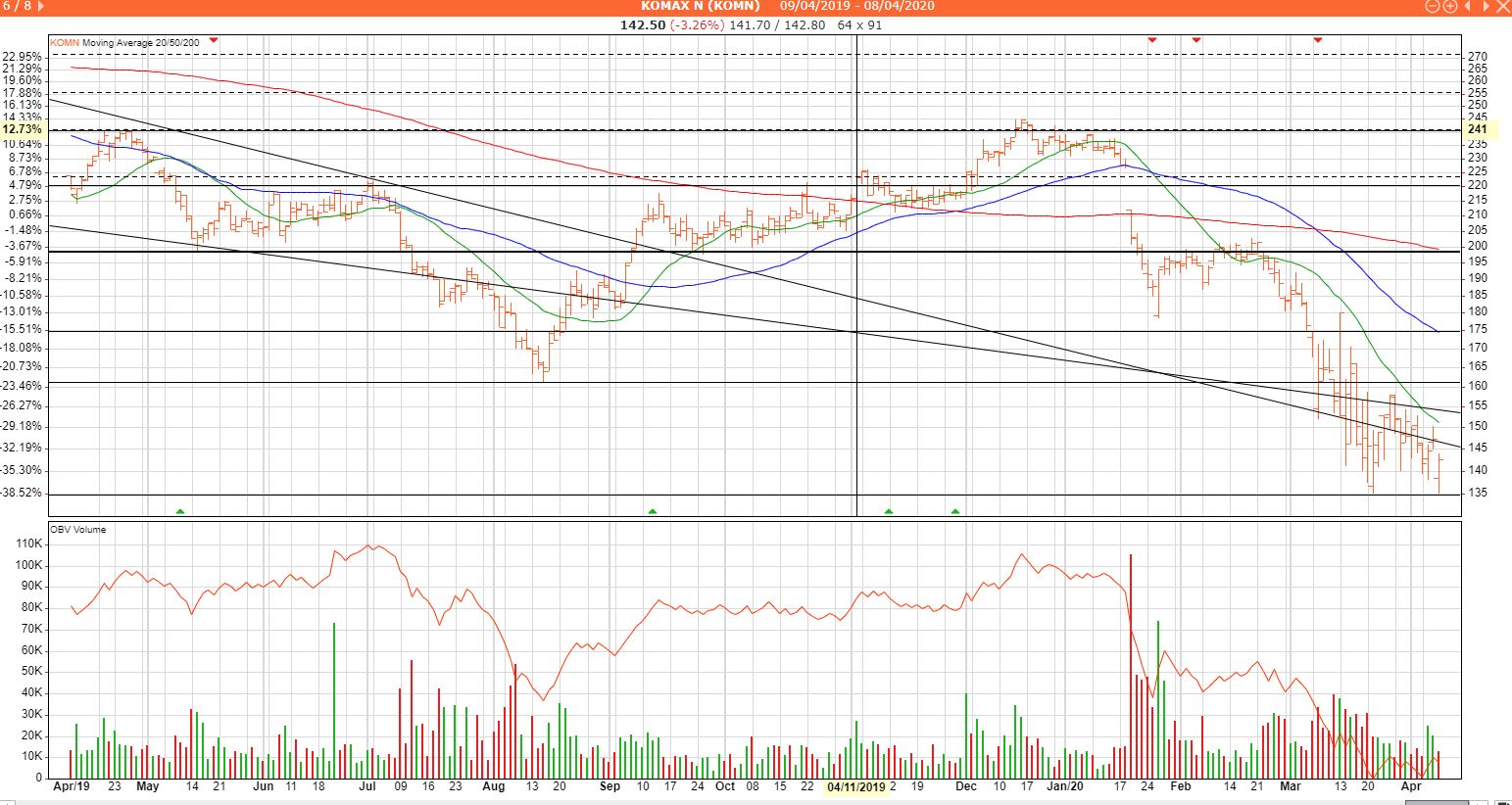Click the green triangle marker near mid-September
1512x805 pixels.
click(x=653, y=511)
